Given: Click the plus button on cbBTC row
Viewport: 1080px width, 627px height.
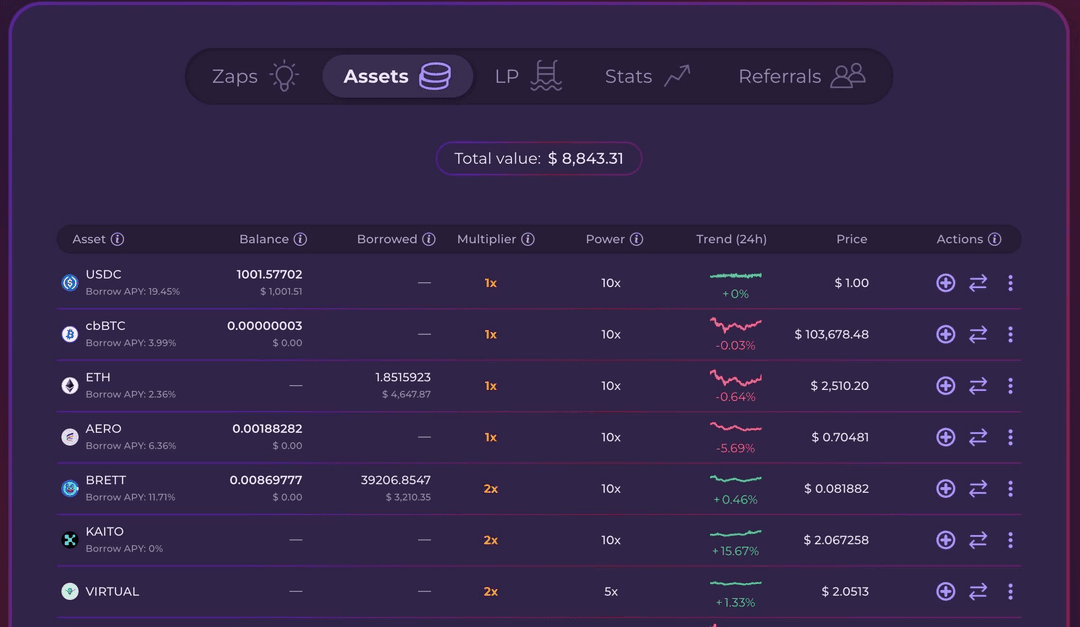Looking at the screenshot, I should [x=945, y=334].
